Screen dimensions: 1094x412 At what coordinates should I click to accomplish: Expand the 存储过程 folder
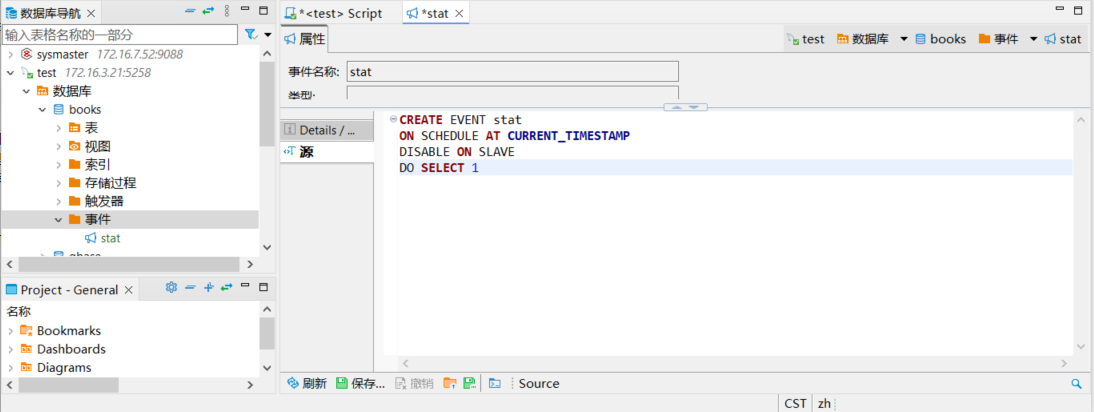click(x=59, y=183)
